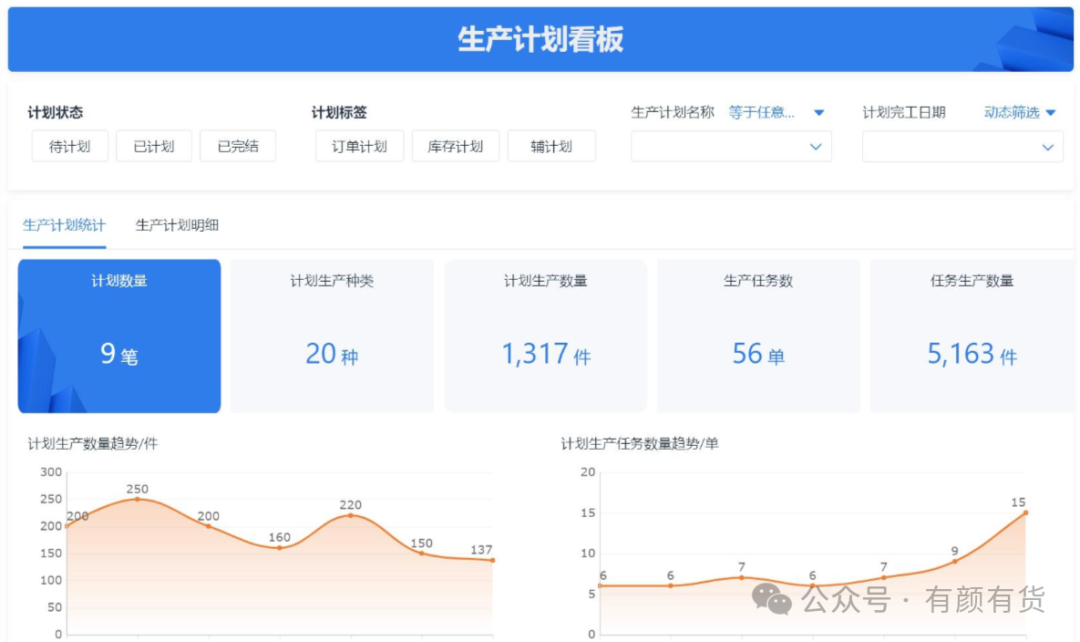The image size is (1080, 642).
Task: Select the 库存计划 tag filter
Action: coord(455,146)
